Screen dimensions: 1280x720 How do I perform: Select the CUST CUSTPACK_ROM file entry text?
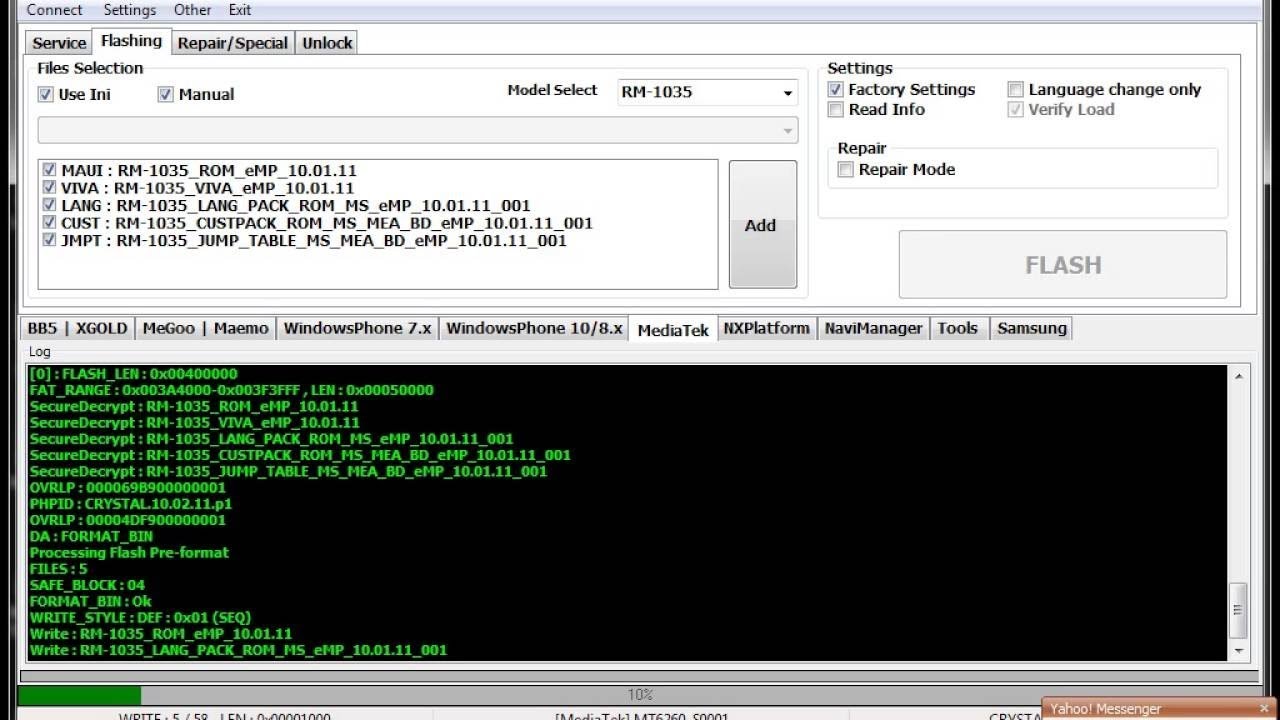[x=327, y=223]
